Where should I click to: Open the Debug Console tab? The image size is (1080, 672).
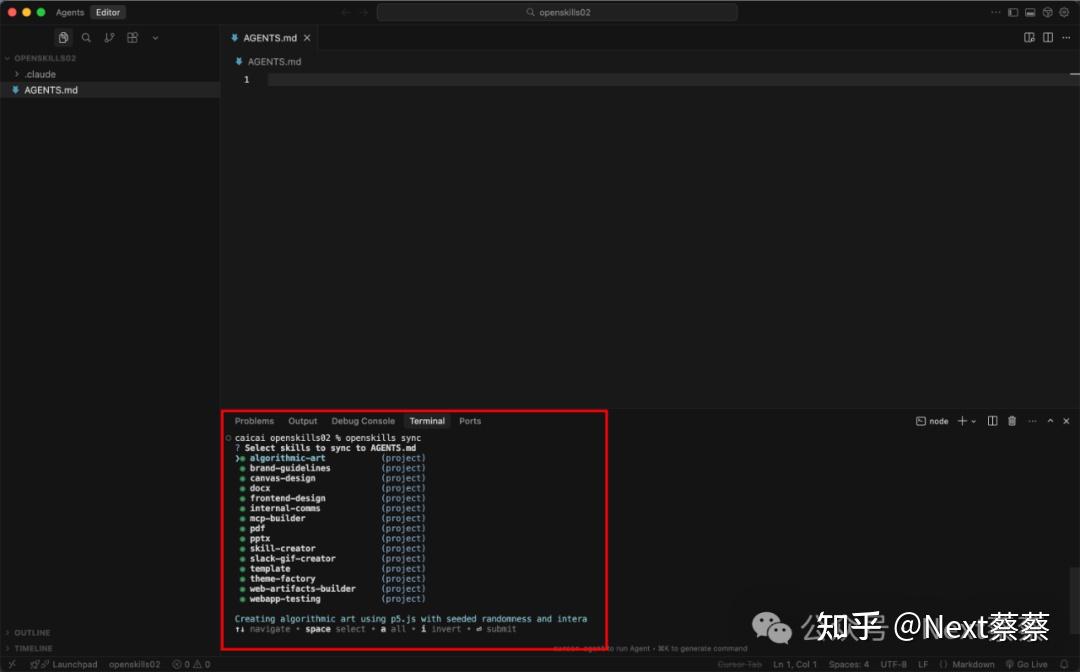(363, 420)
